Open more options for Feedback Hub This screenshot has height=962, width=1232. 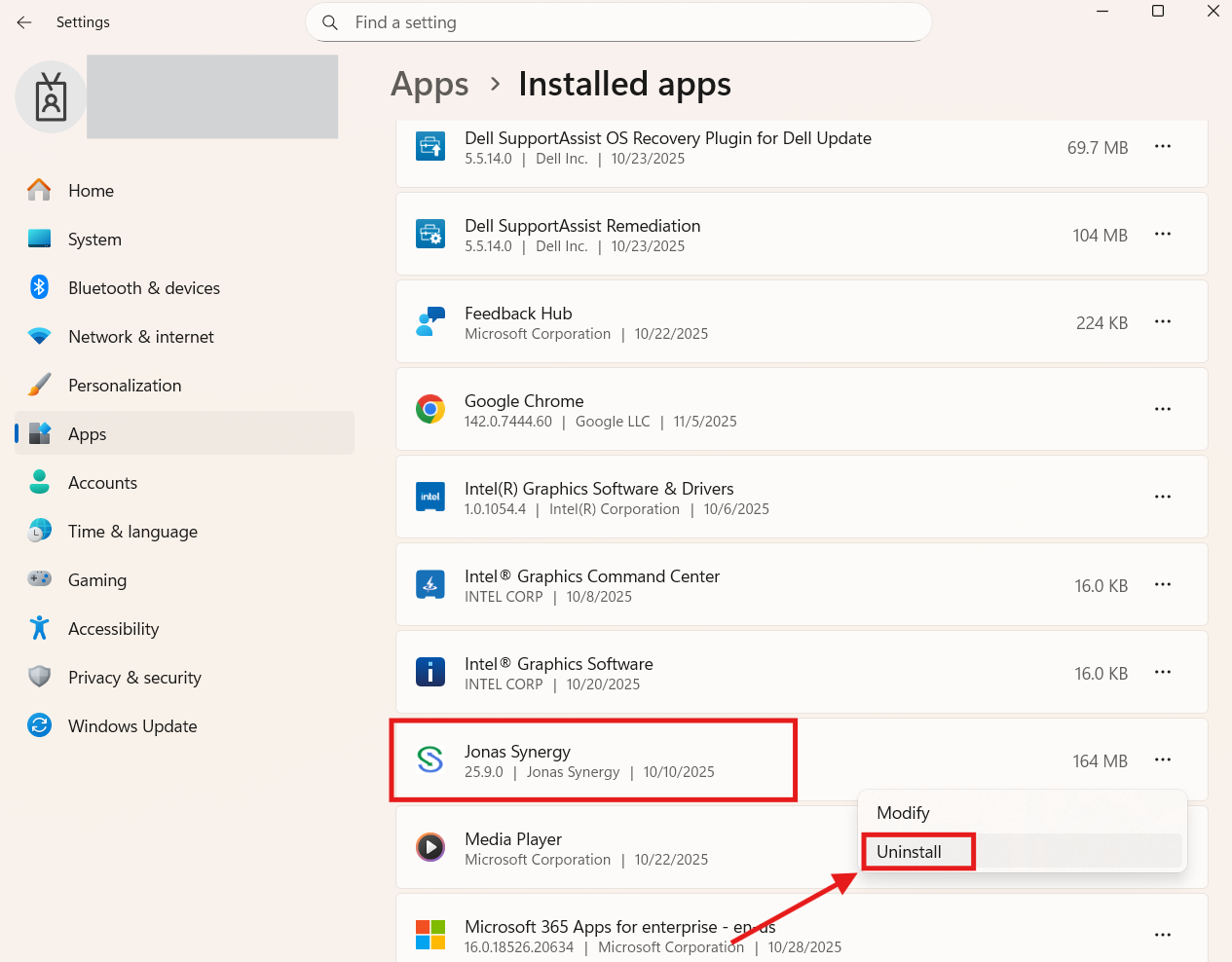tap(1162, 321)
